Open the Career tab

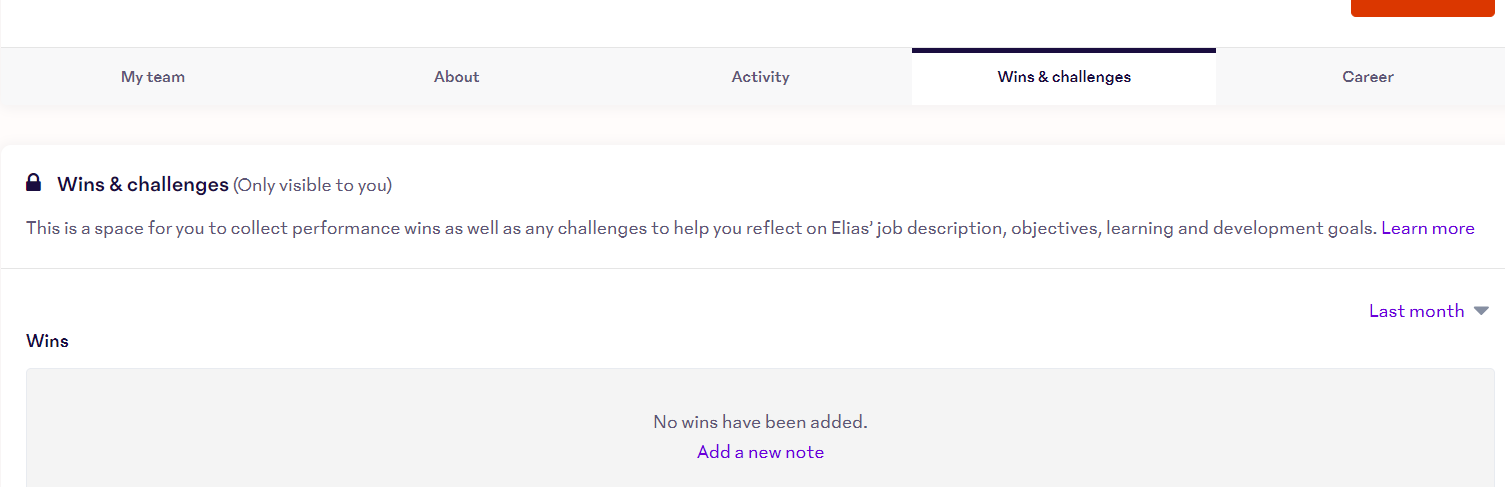(1368, 77)
